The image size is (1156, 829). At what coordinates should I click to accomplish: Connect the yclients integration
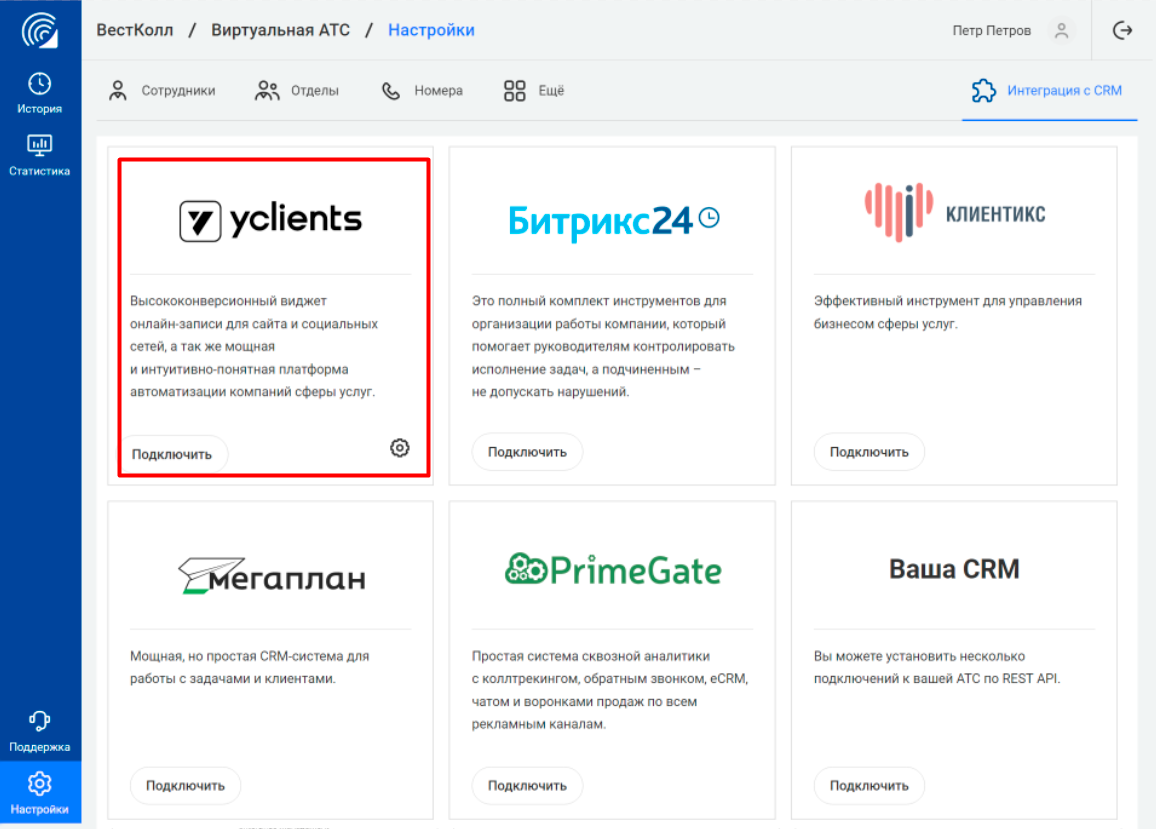[x=172, y=454]
